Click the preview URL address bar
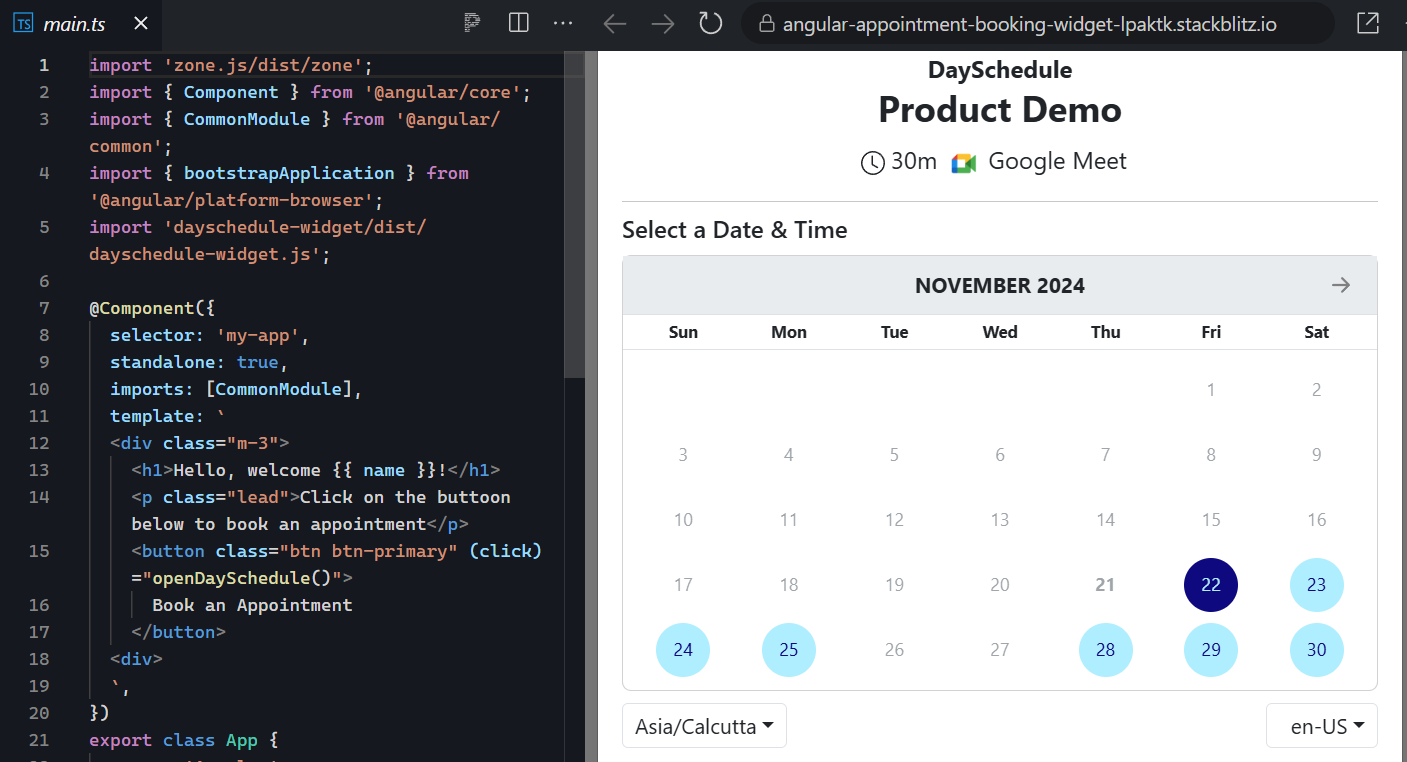 1037,23
